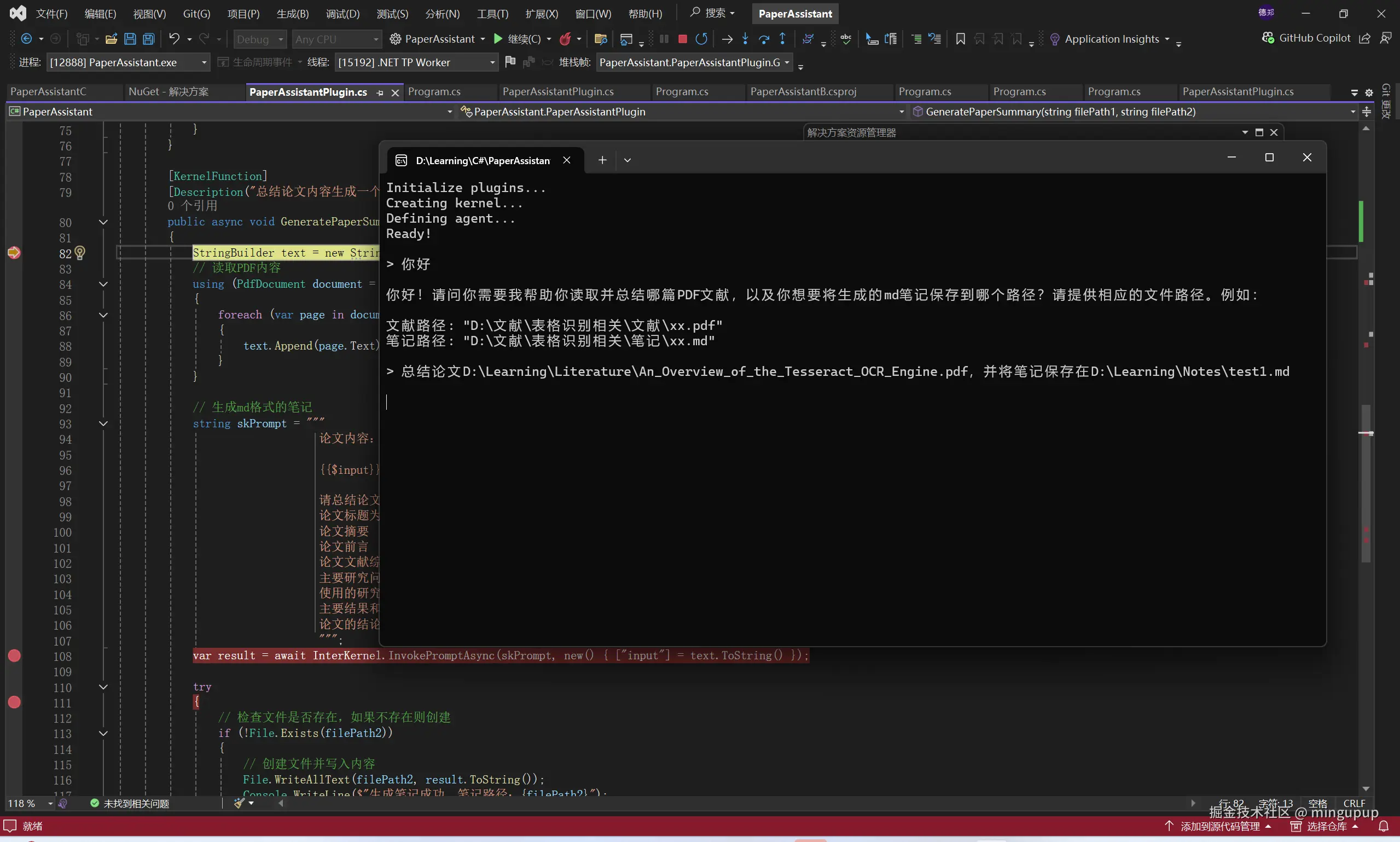Collapse the code block at line 80

103,223
